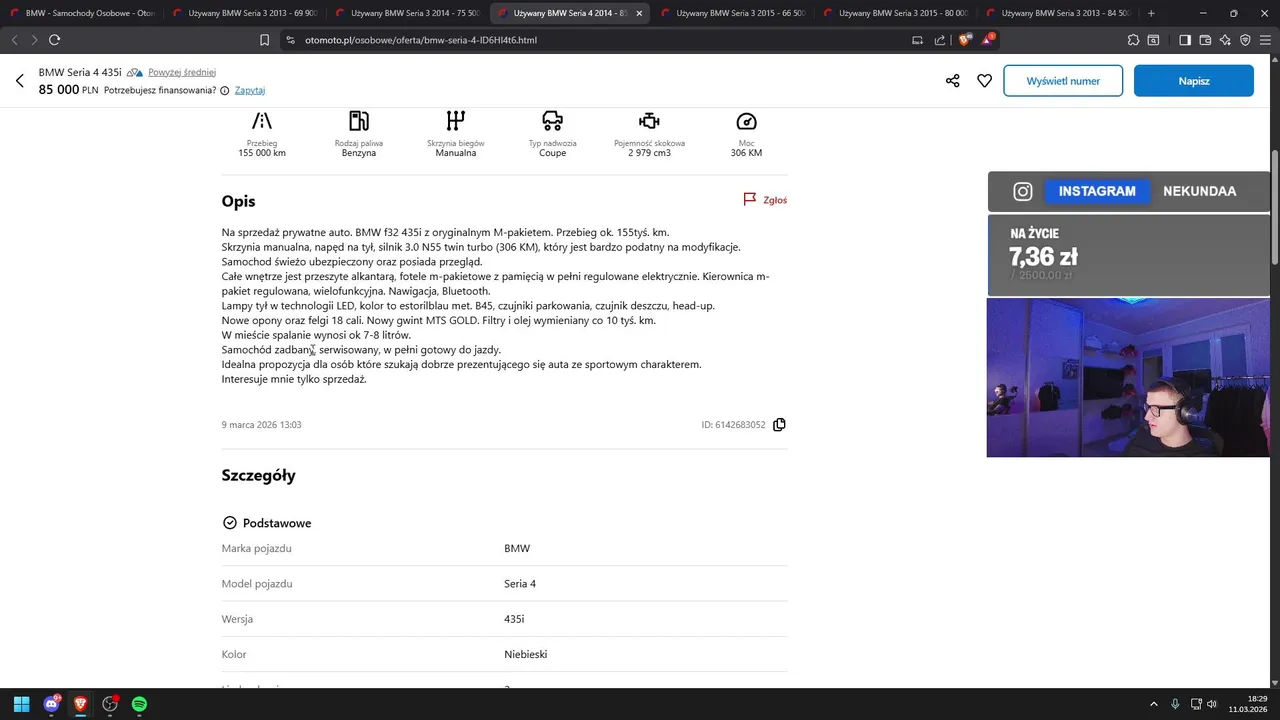Viewport: 1280px width, 720px height.
Task: Click the 2 979 cm3 engine capacity
Action: [x=649, y=134]
